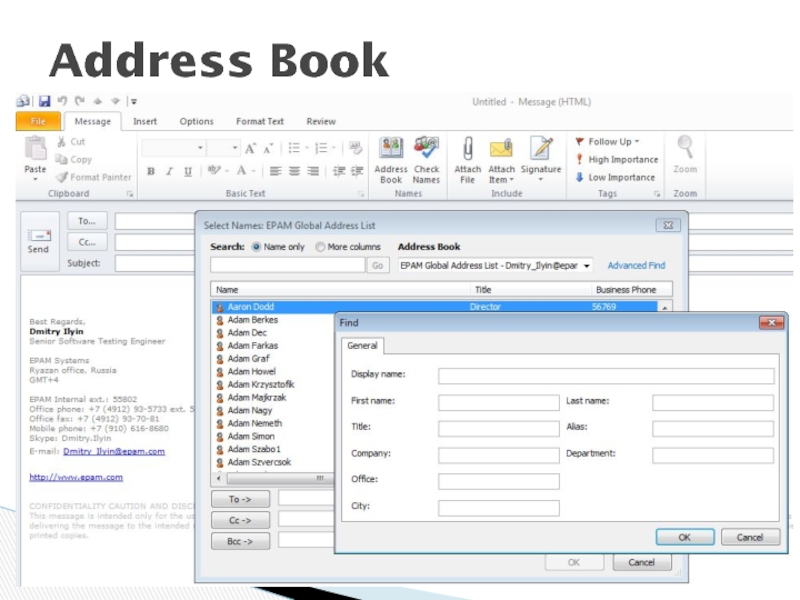Toggle High Importance flag
Image resolution: width=800 pixels, height=600 pixels.
coord(617,160)
